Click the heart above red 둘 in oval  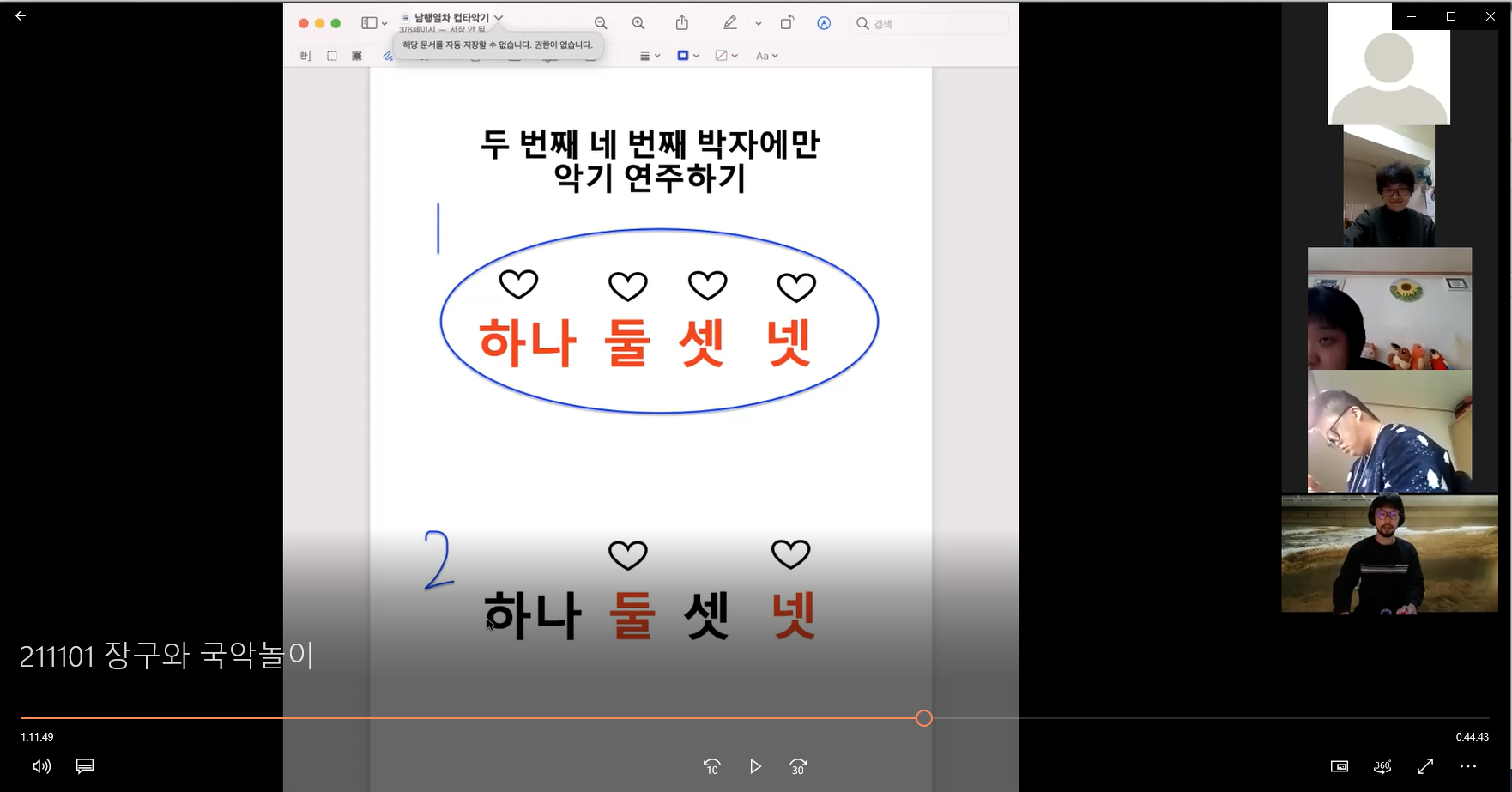point(627,287)
